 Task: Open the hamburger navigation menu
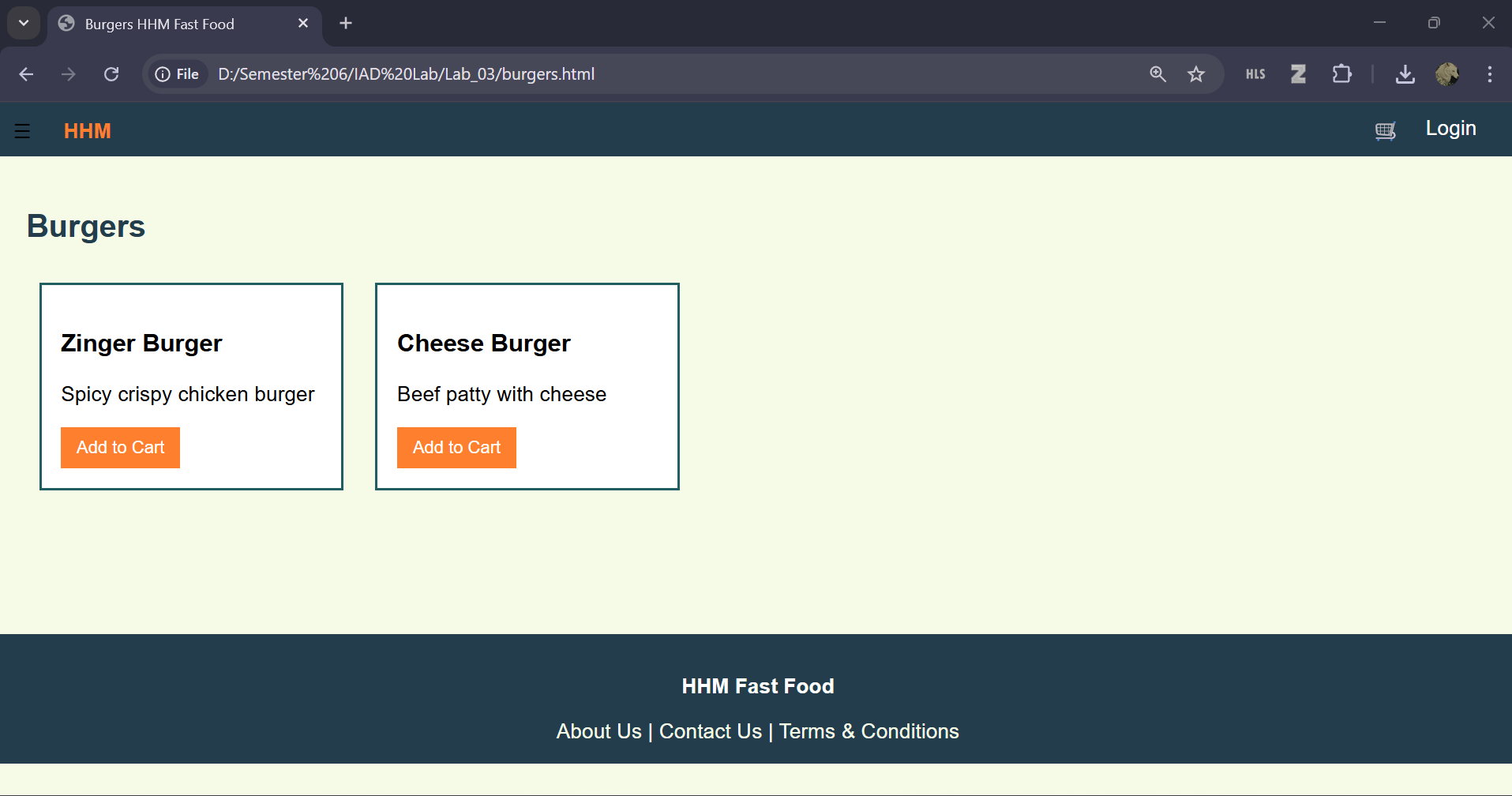[x=21, y=130]
